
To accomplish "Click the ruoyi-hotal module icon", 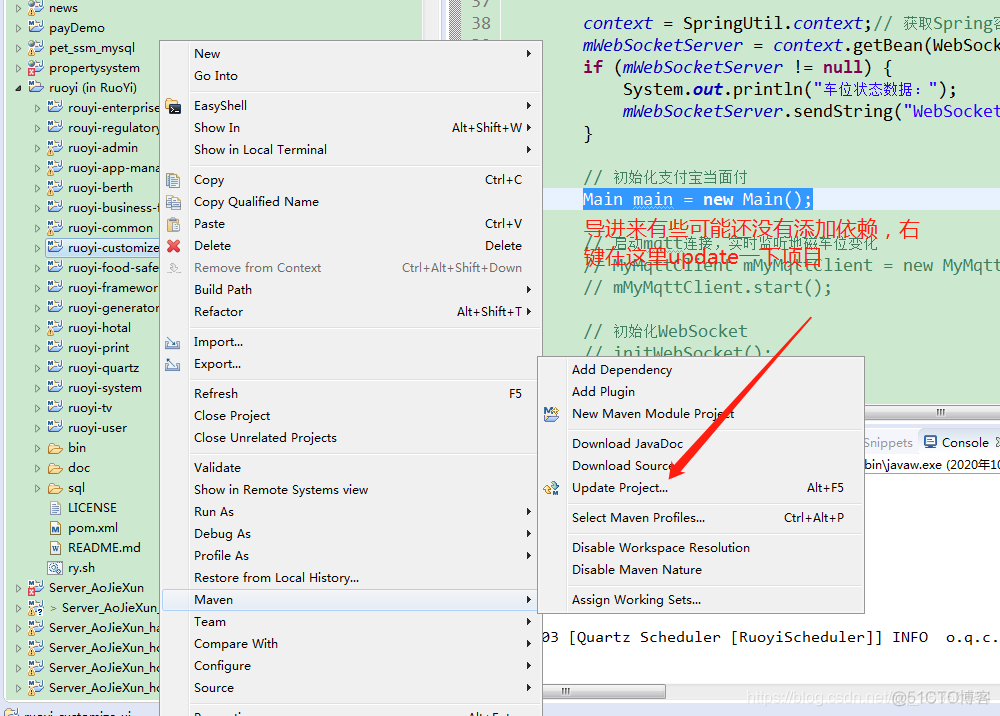I will click(55, 328).
